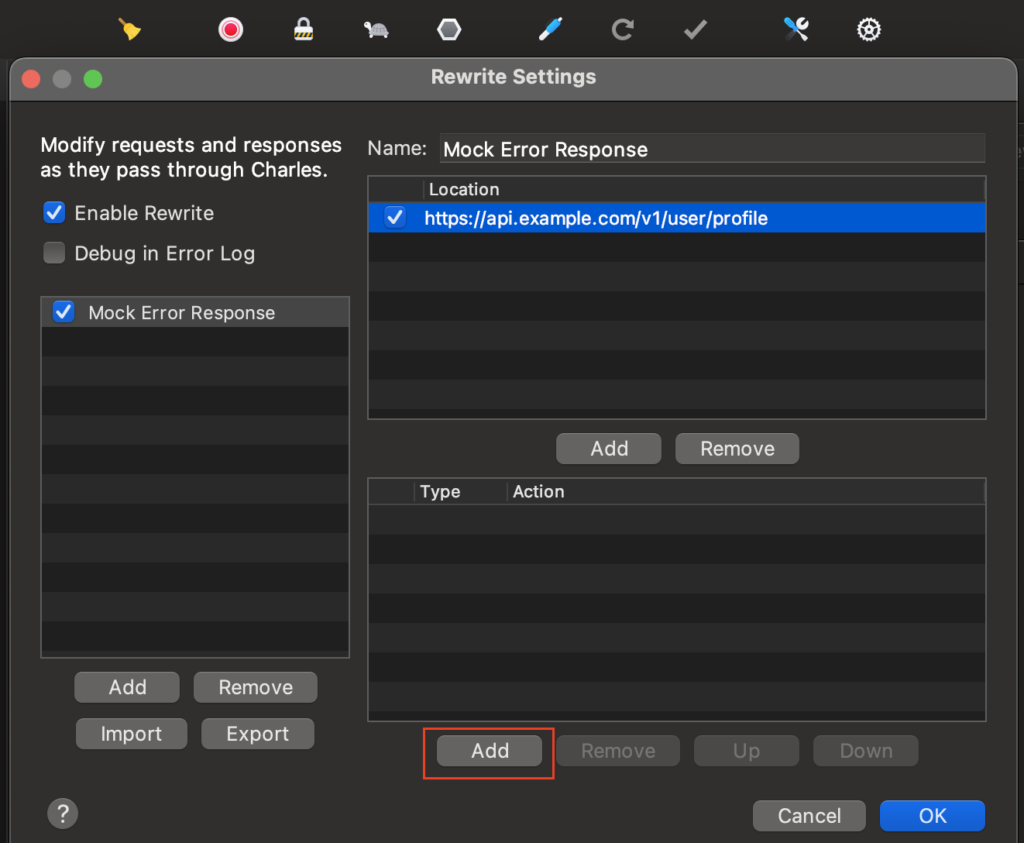Viewport: 1024px width, 843px height.
Task: Toggle the red Record button in toolbar
Action: point(231,30)
